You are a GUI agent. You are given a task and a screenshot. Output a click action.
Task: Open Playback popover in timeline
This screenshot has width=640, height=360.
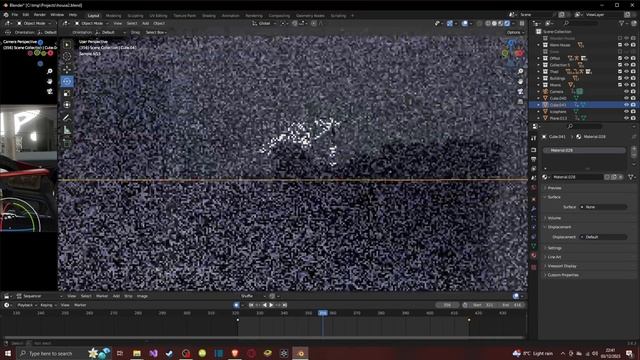pyautogui.click(x=27, y=305)
